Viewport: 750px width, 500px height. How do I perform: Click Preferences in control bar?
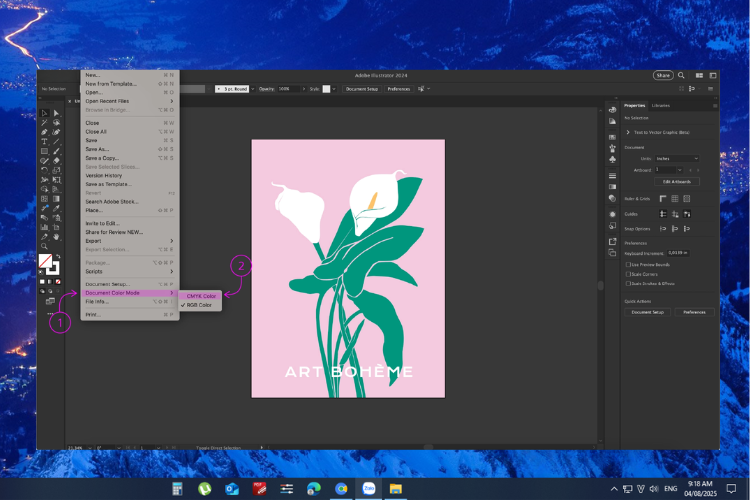[x=398, y=89]
